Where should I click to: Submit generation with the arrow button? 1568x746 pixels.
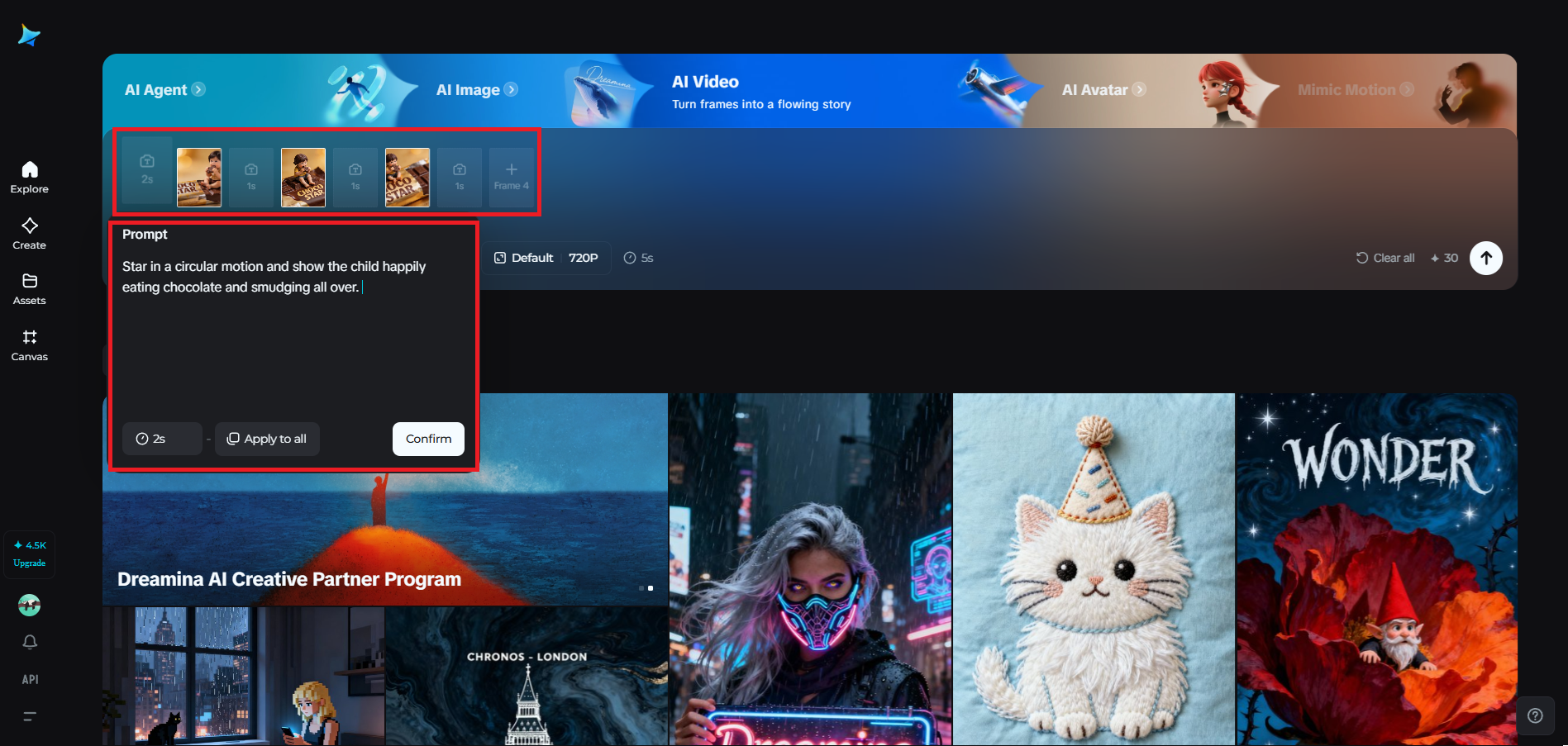click(1485, 258)
